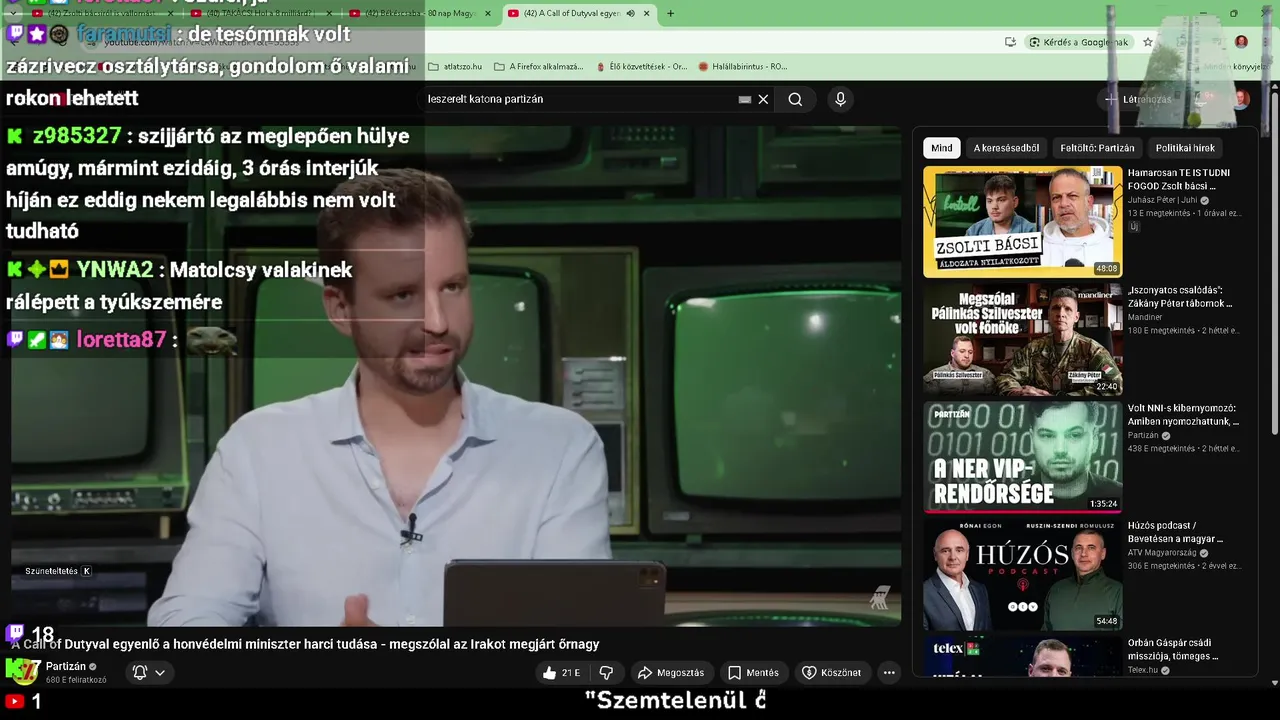
Task: Select 'A keresésedből' filter chip
Action: [x=1006, y=148]
